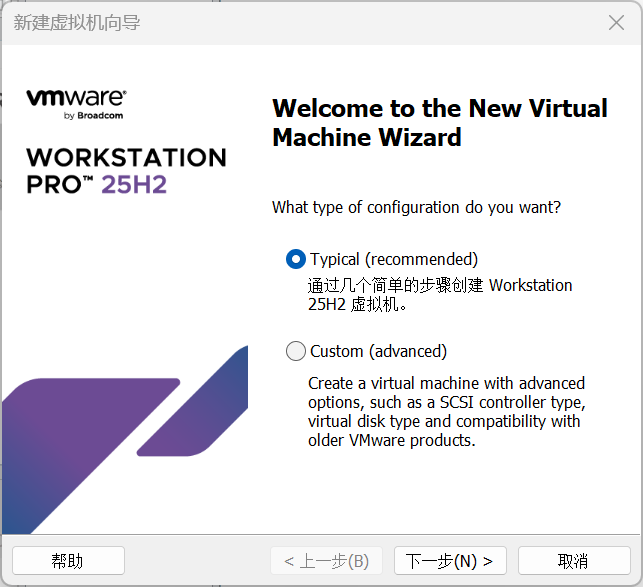
Task: Click the 新建虚拟机向导 title bar text
Action: [77, 23]
